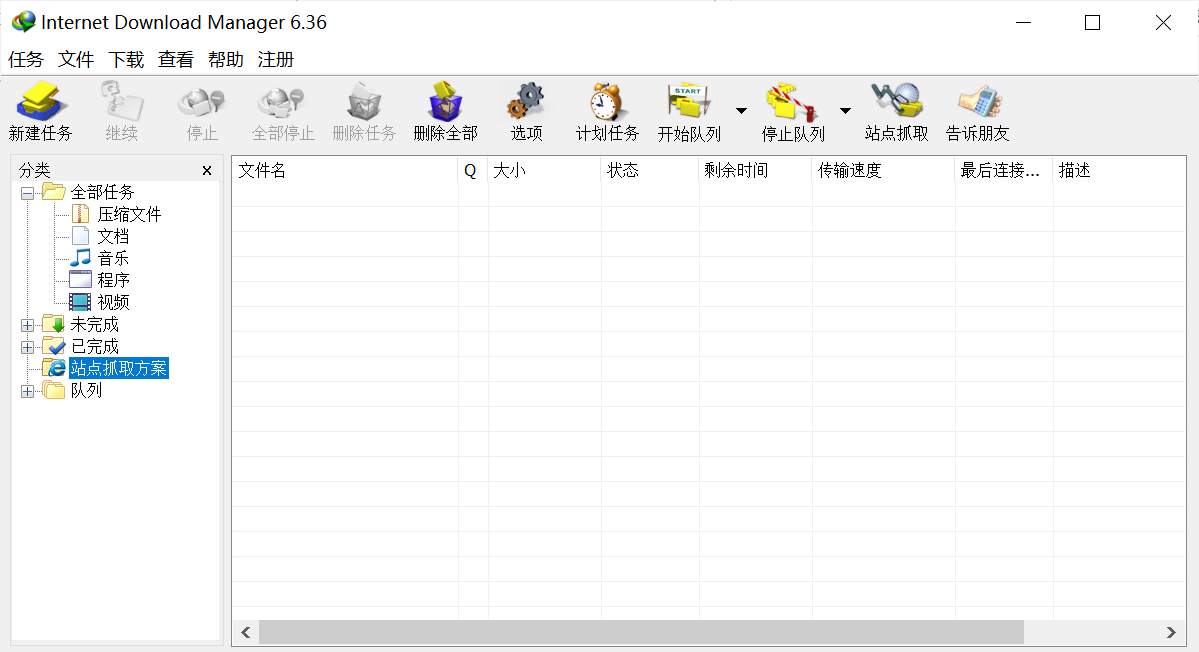
Task: Click the 全部停止 (stop all) icon
Action: 282,102
